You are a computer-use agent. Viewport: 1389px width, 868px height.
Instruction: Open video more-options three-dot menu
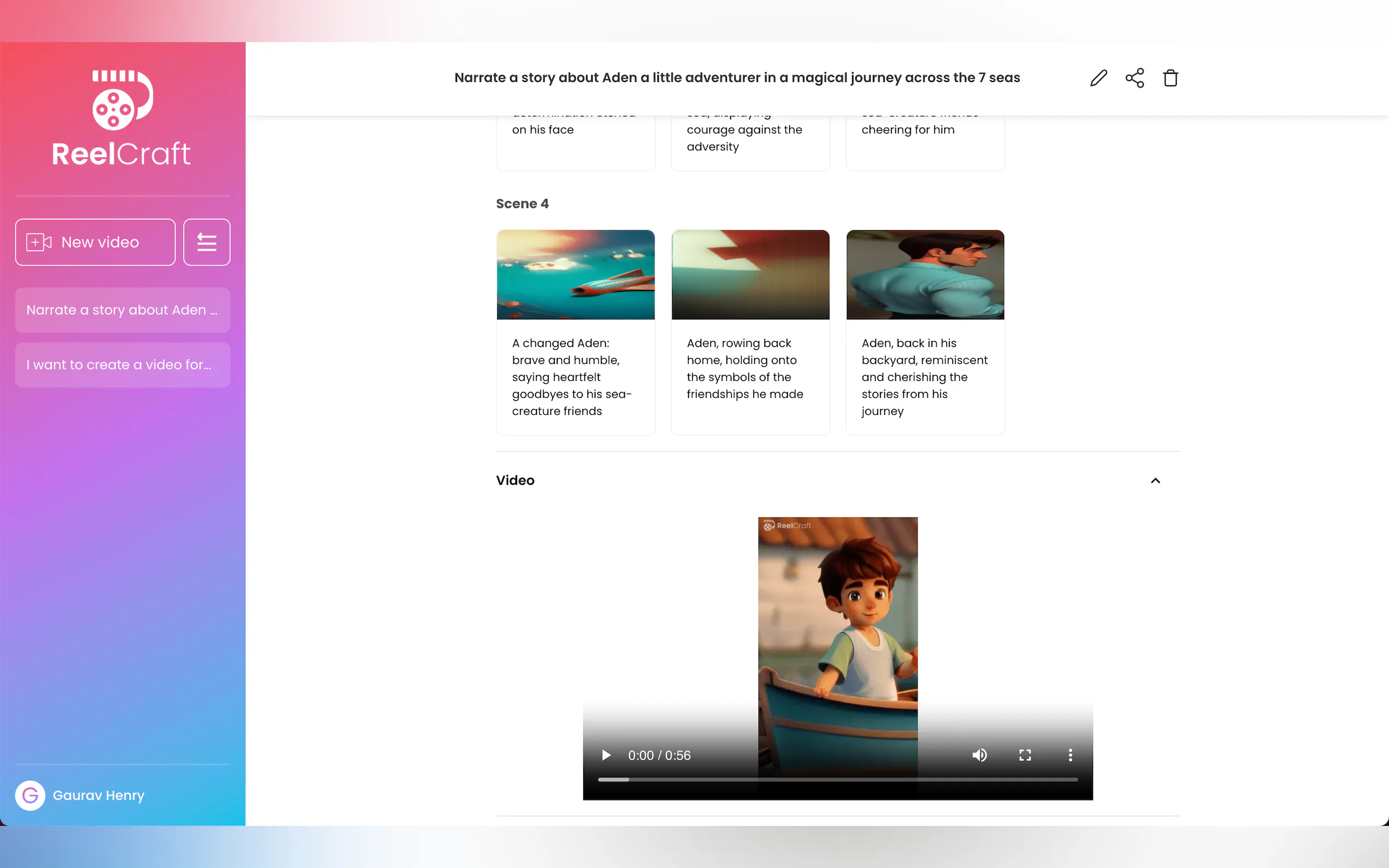[x=1070, y=755]
